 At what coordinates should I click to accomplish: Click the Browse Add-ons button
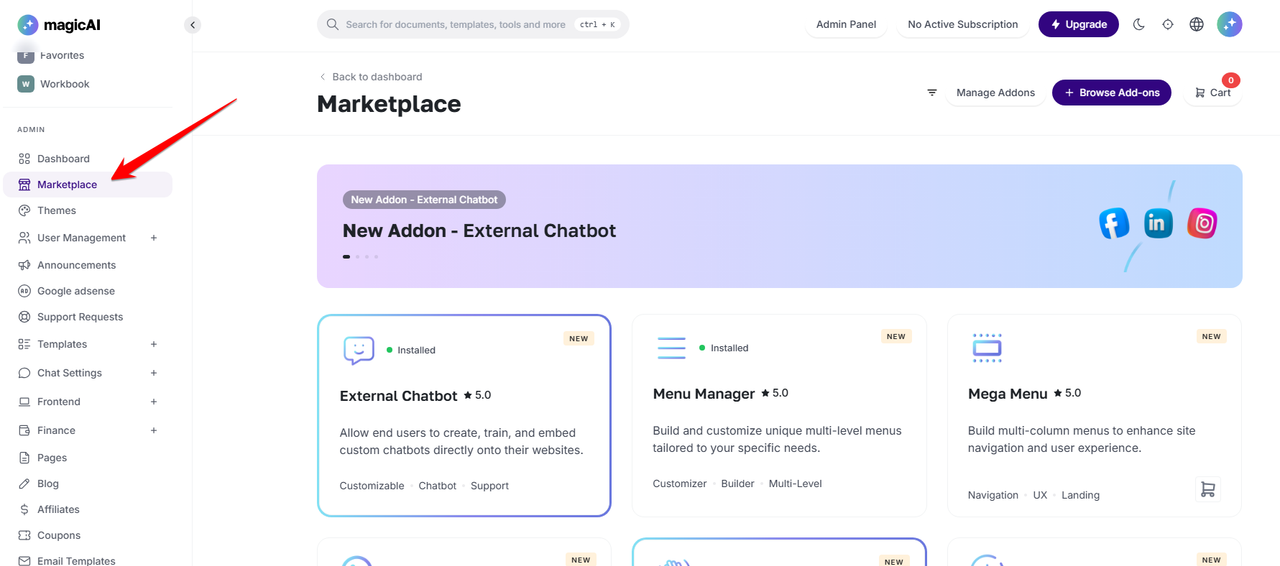point(1111,92)
